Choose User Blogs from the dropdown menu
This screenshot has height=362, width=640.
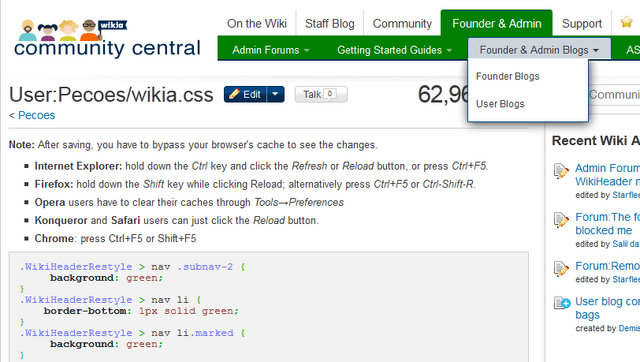coord(500,104)
